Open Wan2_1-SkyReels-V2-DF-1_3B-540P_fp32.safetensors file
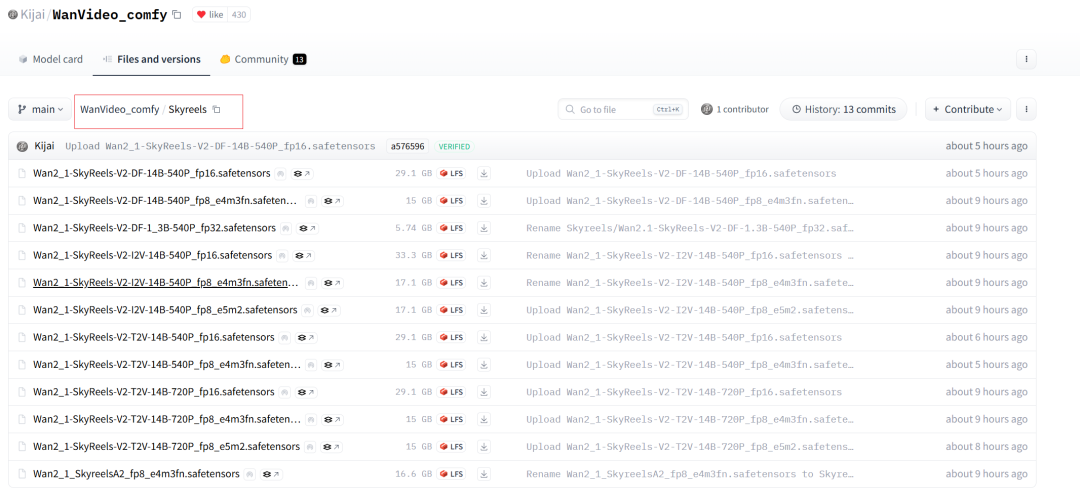This screenshot has width=1080, height=499. click(x=154, y=228)
